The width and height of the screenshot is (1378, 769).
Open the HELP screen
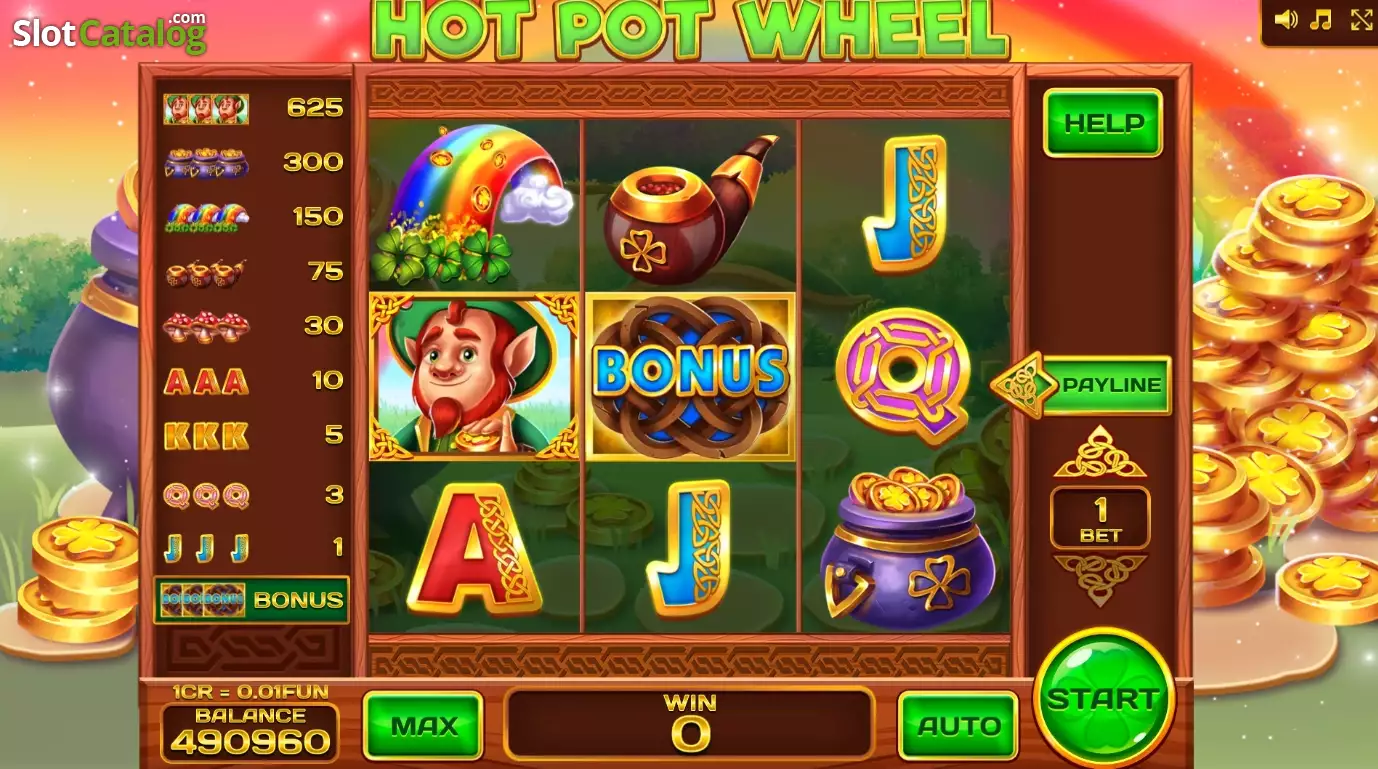(1103, 123)
